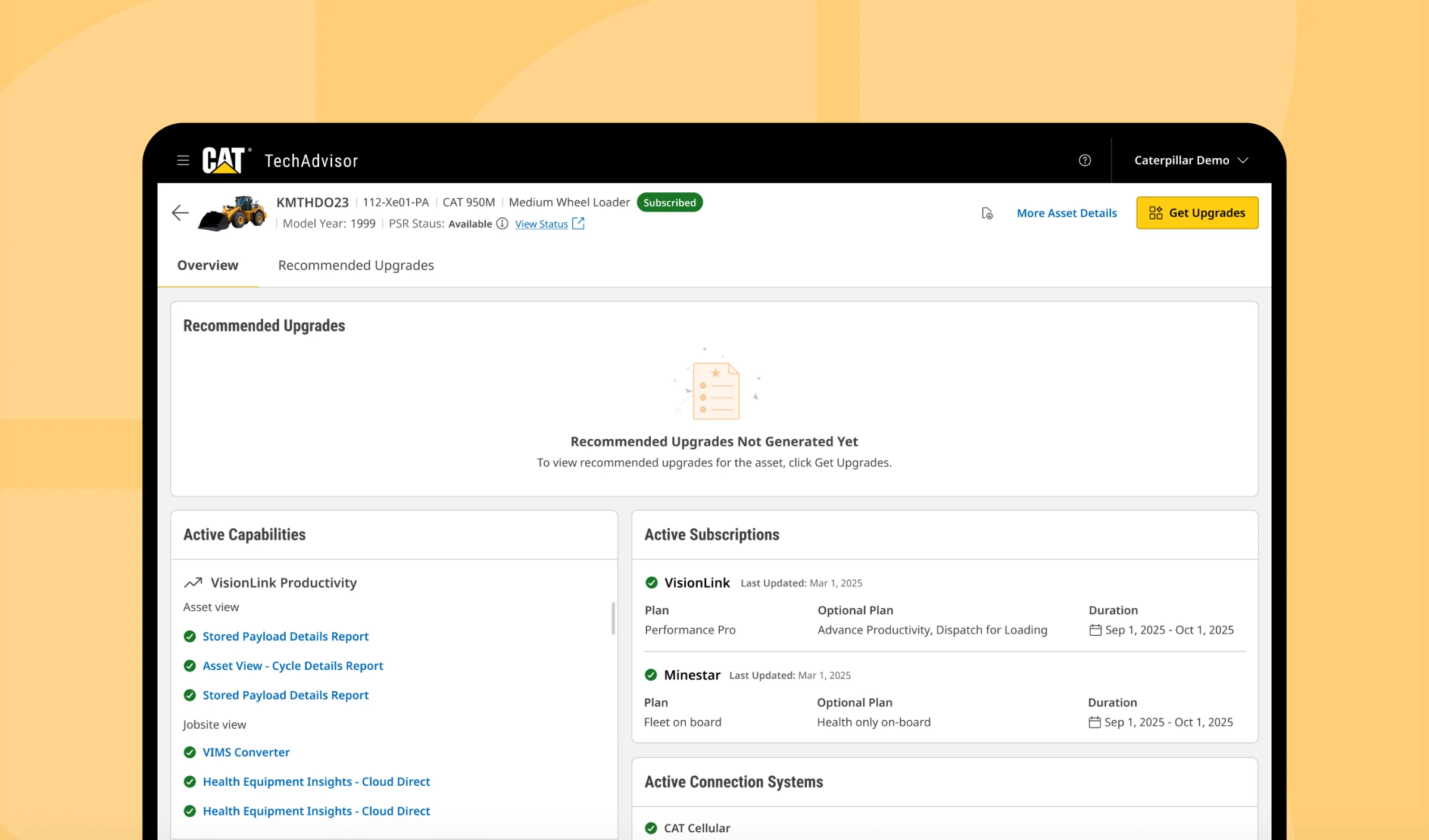Open the hamburger navigation menu

coord(183,160)
